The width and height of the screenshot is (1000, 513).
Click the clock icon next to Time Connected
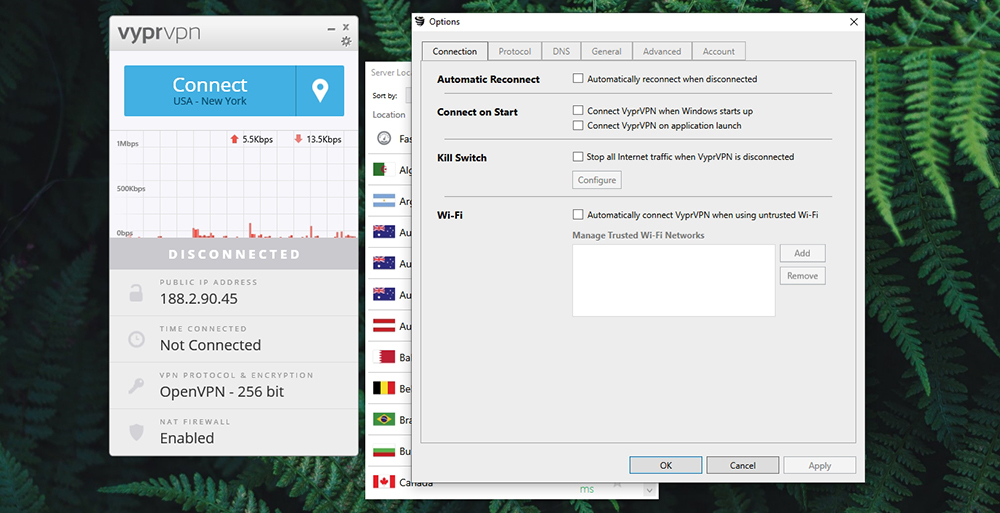point(136,339)
